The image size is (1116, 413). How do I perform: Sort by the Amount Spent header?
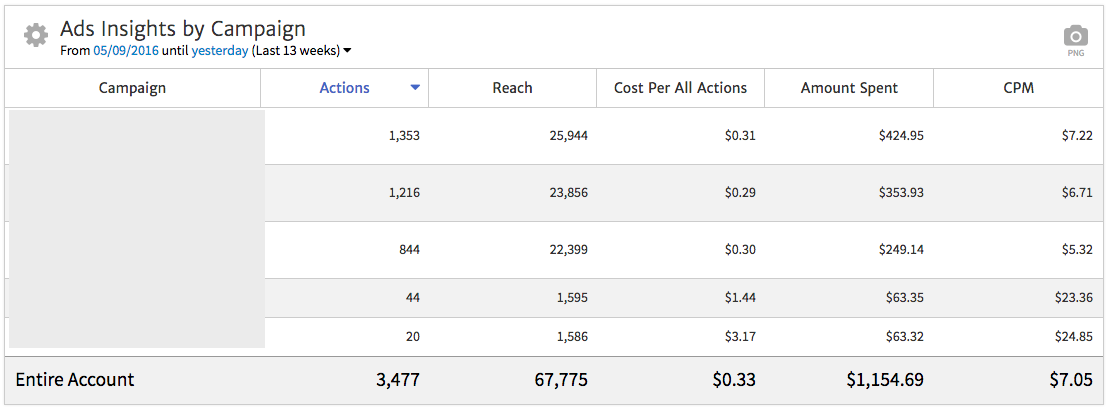coord(849,88)
